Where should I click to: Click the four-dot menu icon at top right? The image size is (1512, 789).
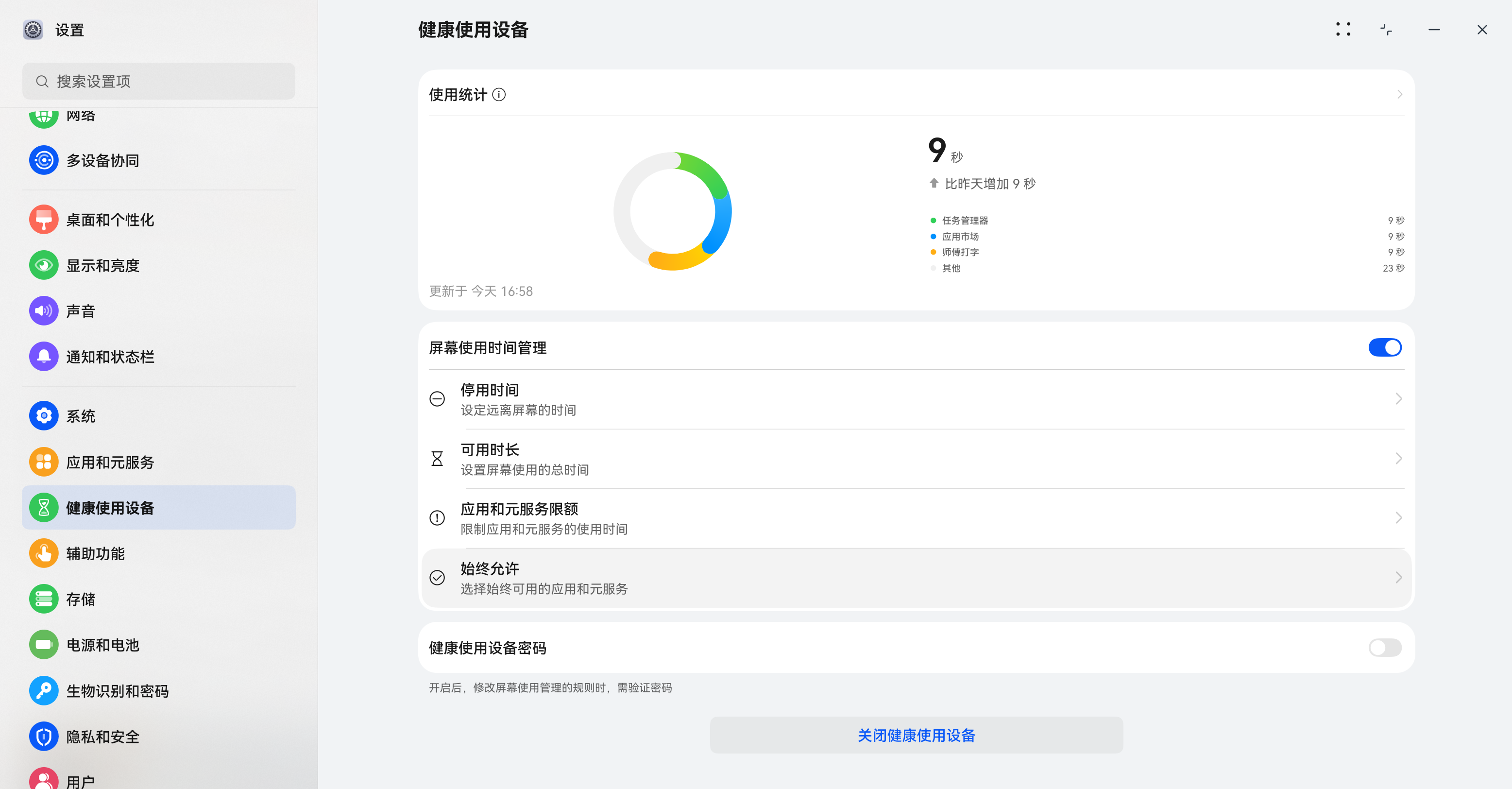pos(1343,29)
